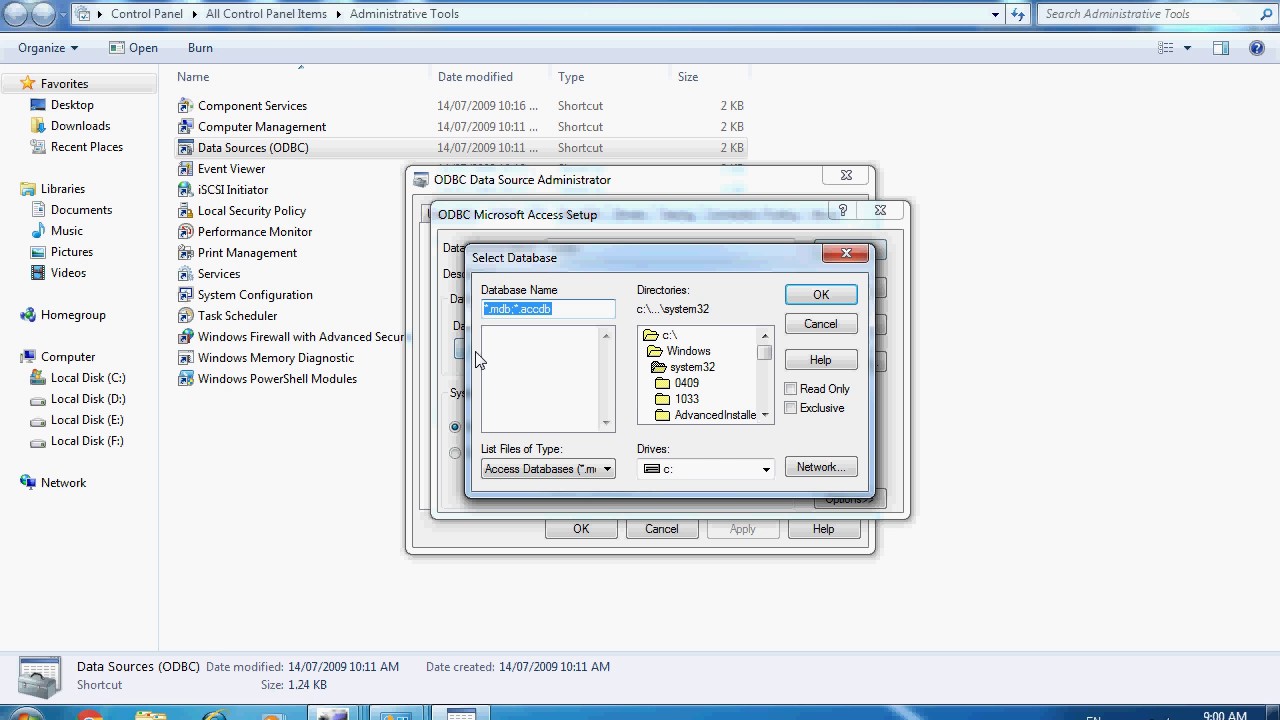Select the Windows PowerShell Modules icon
This screenshot has width=1280, height=720.
[185, 378]
